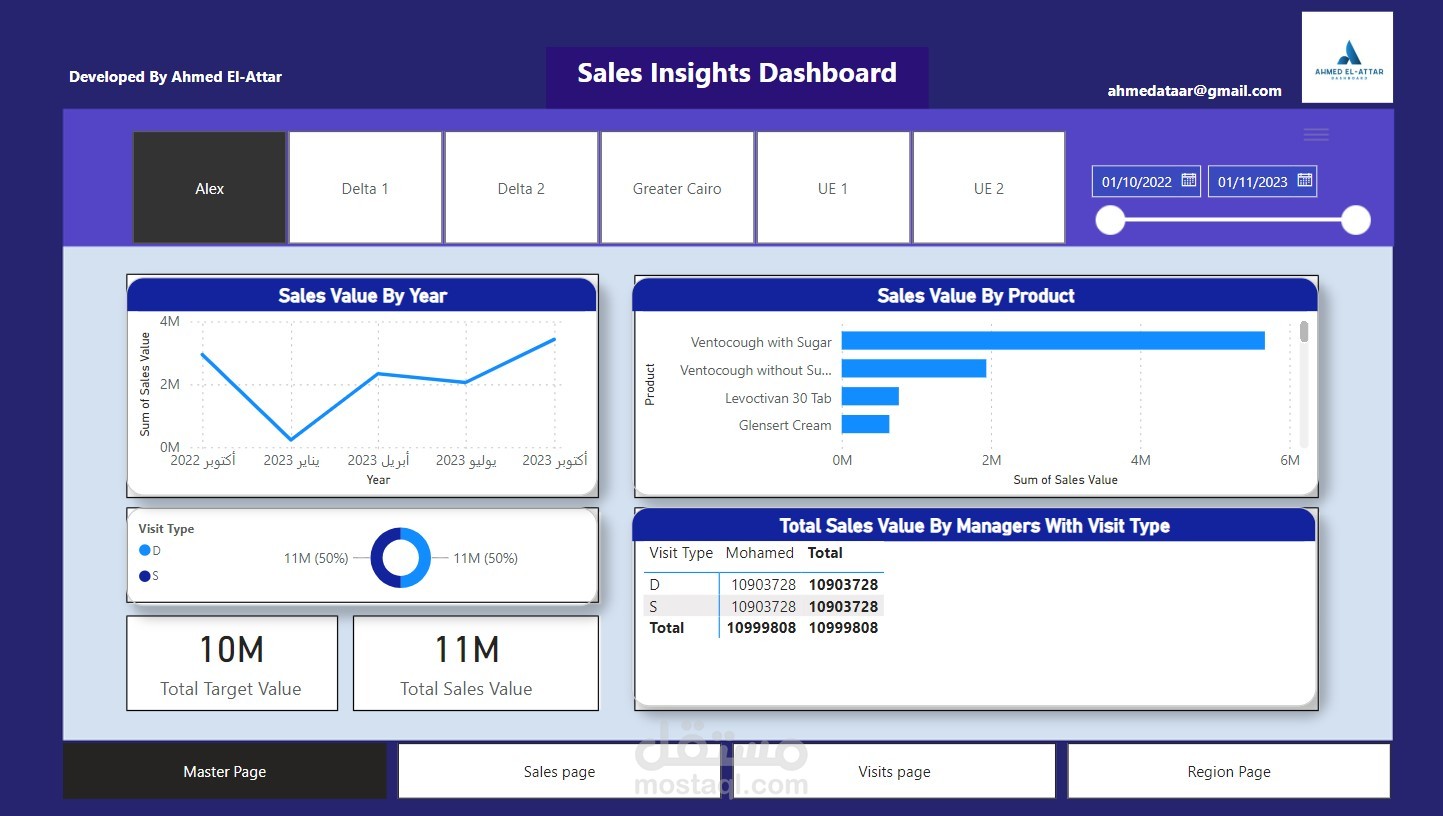
Task: Select the UE 2 region tile
Action: (989, 188)
